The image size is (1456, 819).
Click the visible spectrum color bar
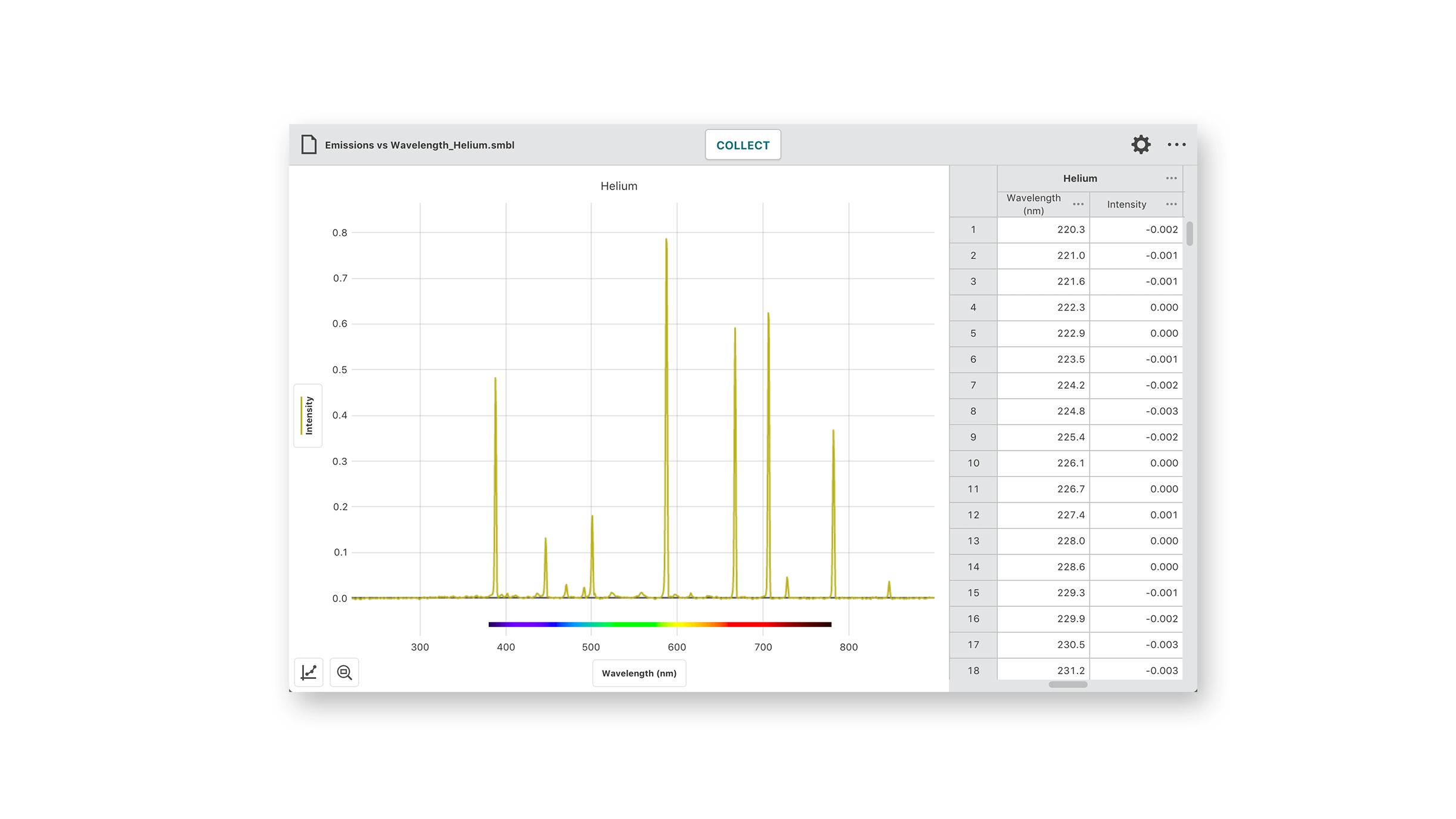click(659, 624)
